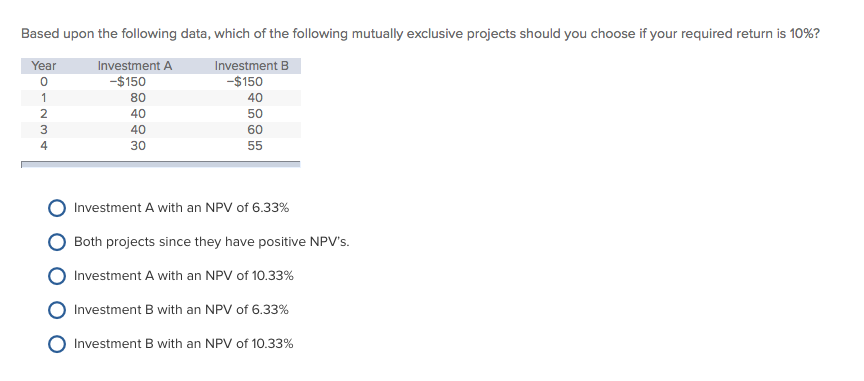Image resolution: width=864 pixels, height=381 pixels.
Task: Click the question text about required return
Action: click(420, 34)
